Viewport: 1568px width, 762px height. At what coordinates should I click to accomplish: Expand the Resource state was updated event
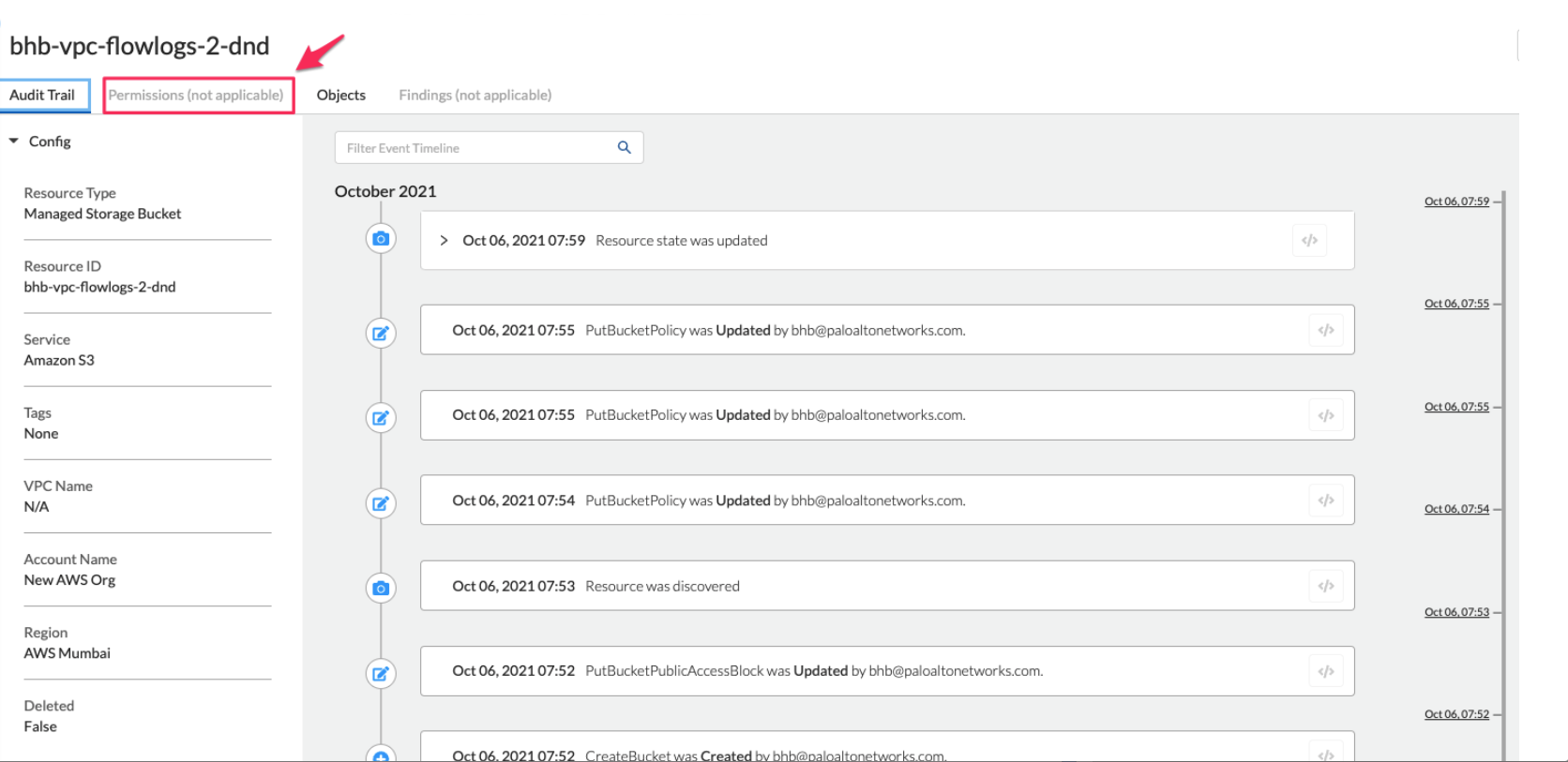pos(444,241)
